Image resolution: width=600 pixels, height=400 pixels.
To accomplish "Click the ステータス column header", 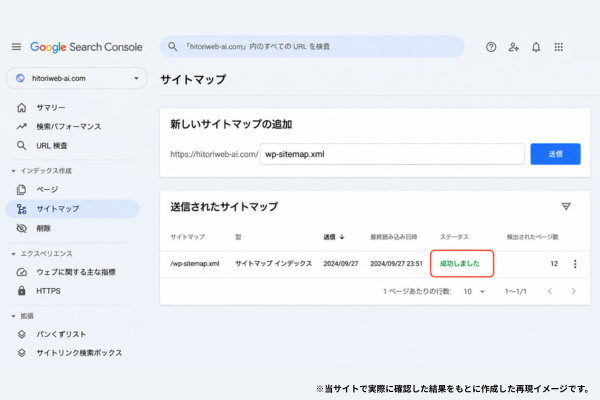I will (454, 237).
